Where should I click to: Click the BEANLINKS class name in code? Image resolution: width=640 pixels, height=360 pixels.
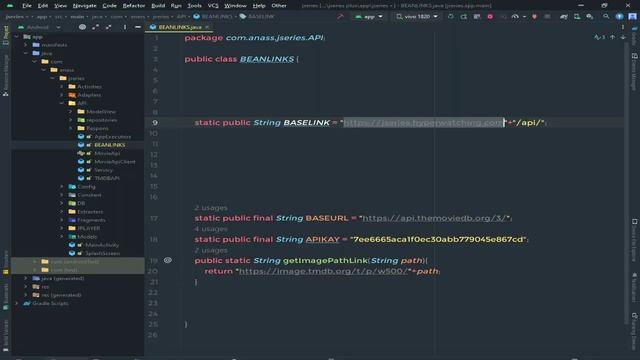(x=267, y=59)
